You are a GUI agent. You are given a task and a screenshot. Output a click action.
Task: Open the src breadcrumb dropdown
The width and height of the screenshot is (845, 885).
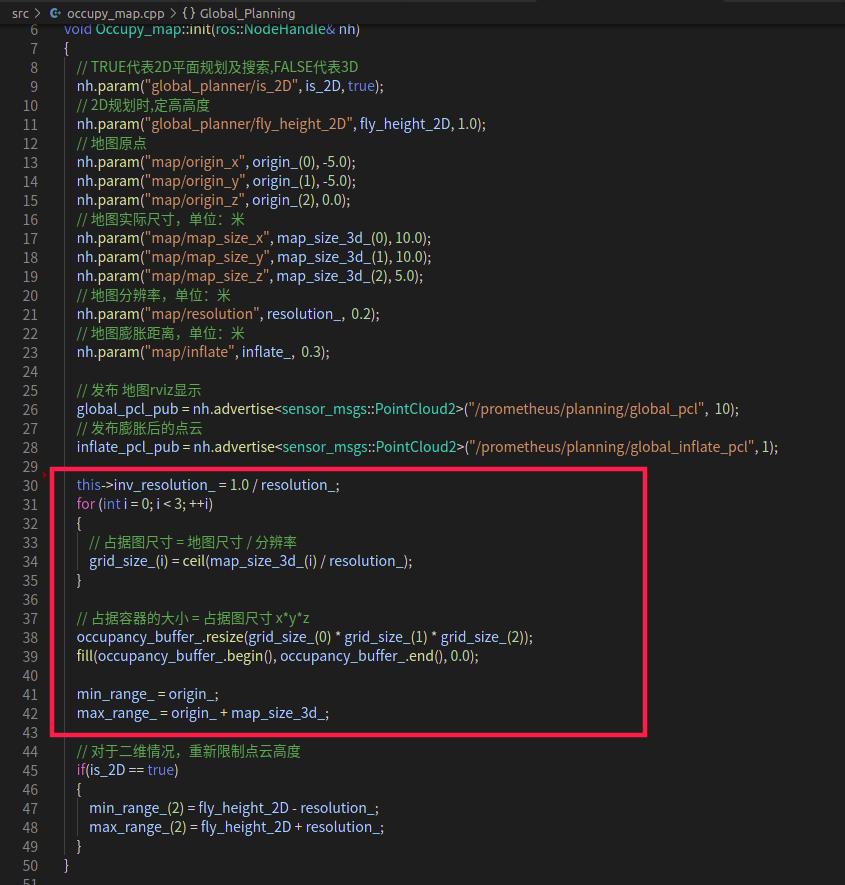[x=18, y=13]
